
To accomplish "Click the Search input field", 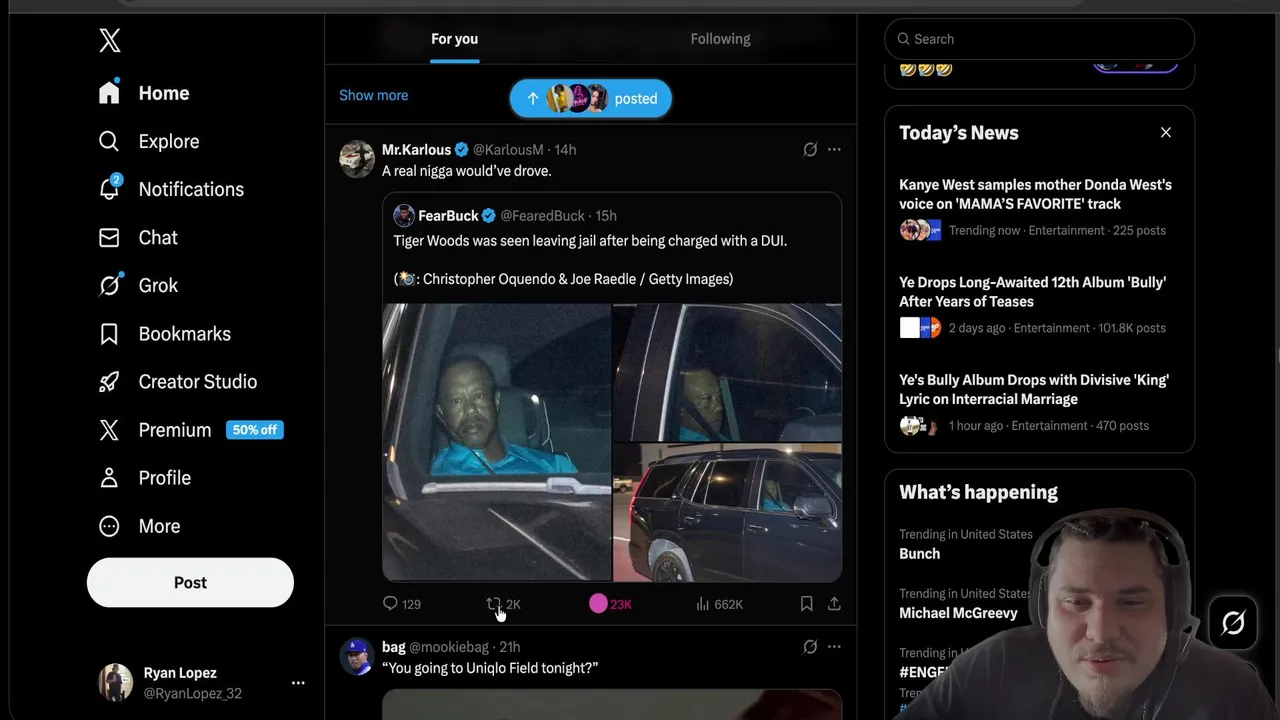I will pyautogui.click(x=1040, y=39).
